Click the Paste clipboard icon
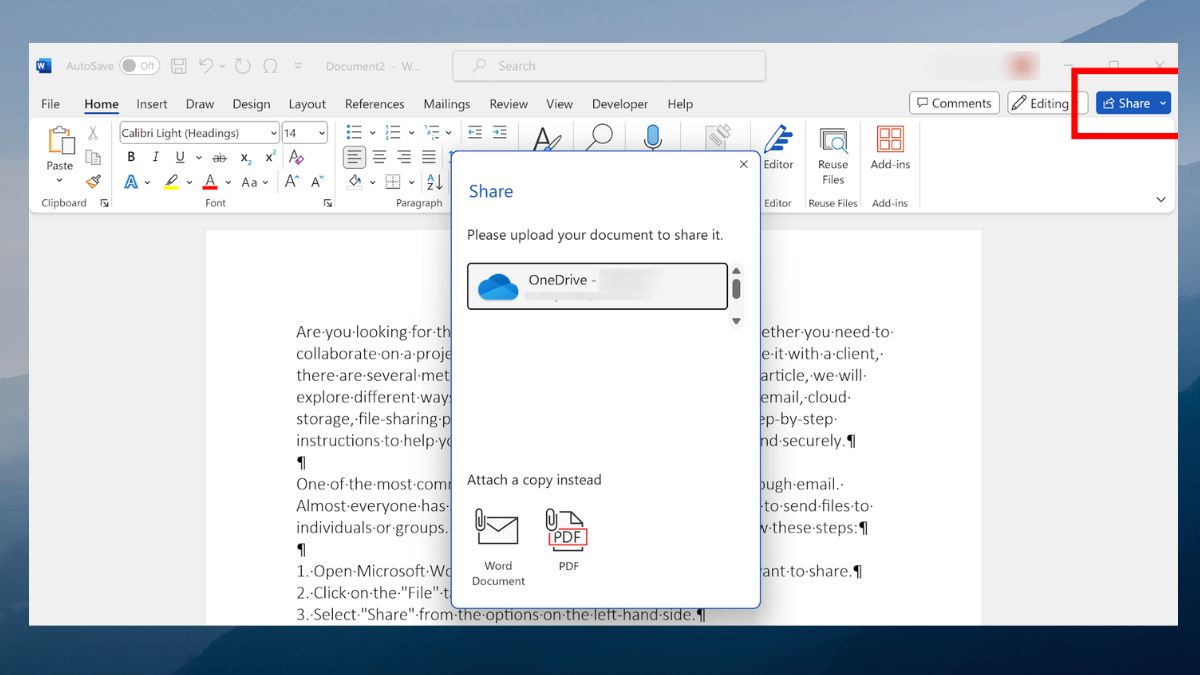Screen dimensions: 1200x675 pos(60,140)
